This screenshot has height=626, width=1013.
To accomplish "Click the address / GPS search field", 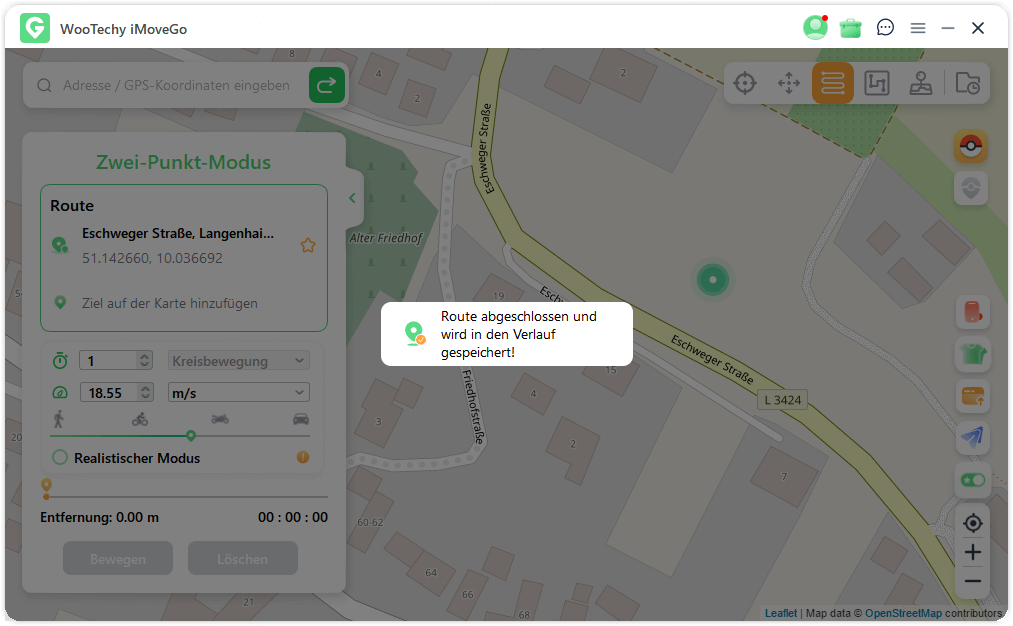I will tap(176, 86).
